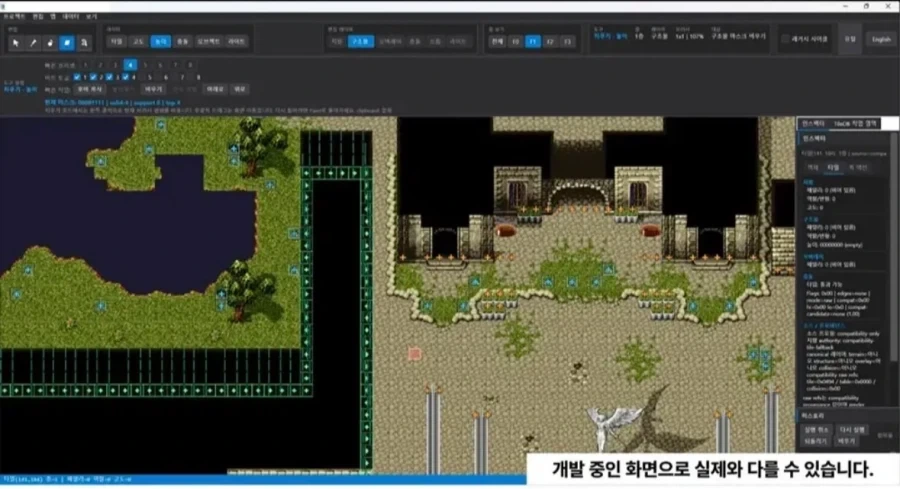Image resolution: width=900 pixels, height=489 pixels.
Task: Tick the checkbox next to the language button
Action: (785, 39)
